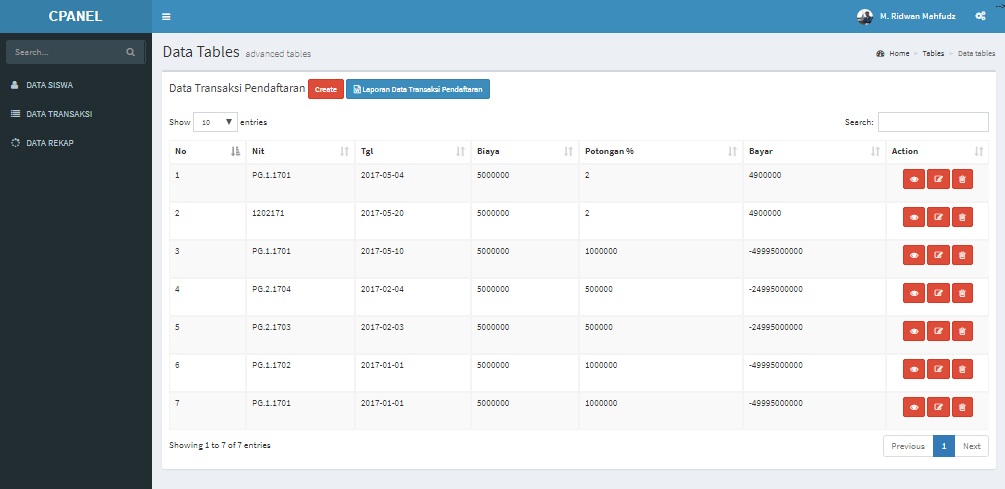This screenshot has height=489, width=1005.
Task: Delete transaction PG.2.1703
Action: point(962,331)
